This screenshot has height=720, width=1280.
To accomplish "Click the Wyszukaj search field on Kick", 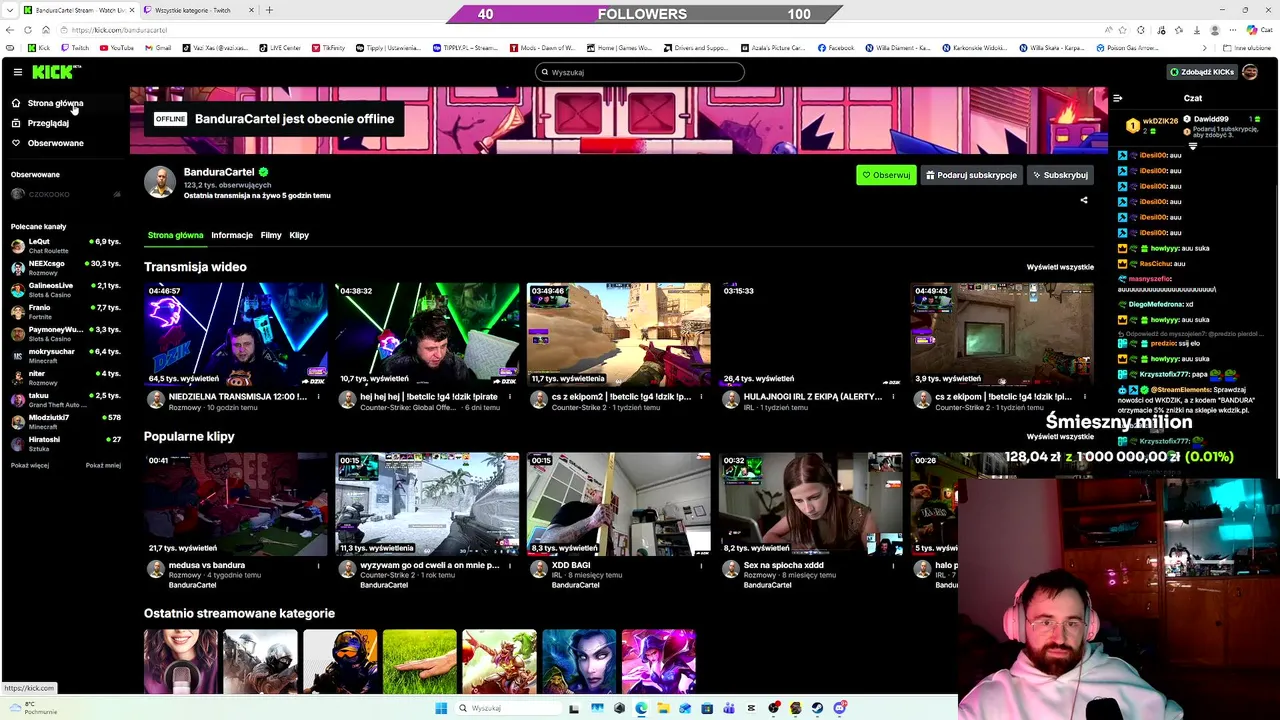I will (x=640, y=72).
